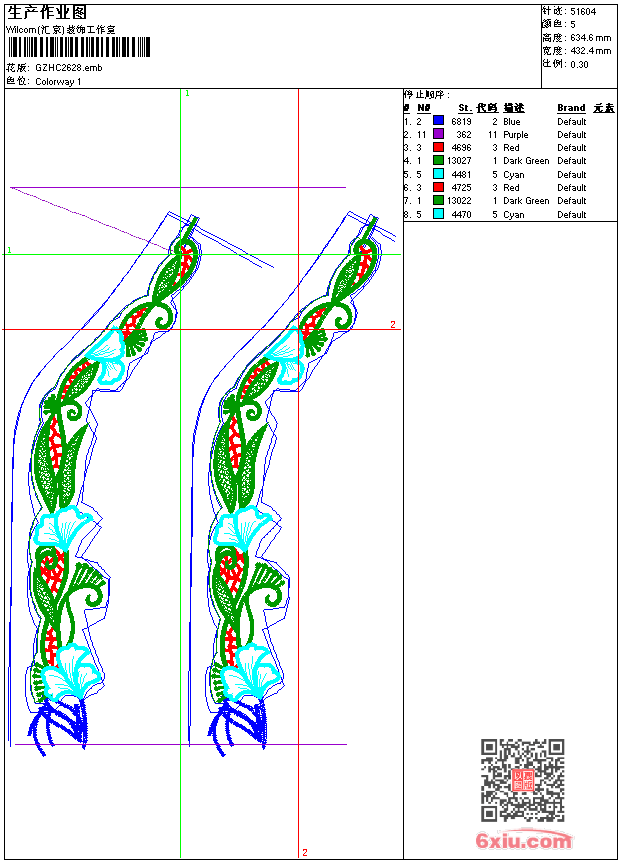Click stitch count 4481
Image resolution: width=620 pixels, height=860 pixels.
coord(461,175)
